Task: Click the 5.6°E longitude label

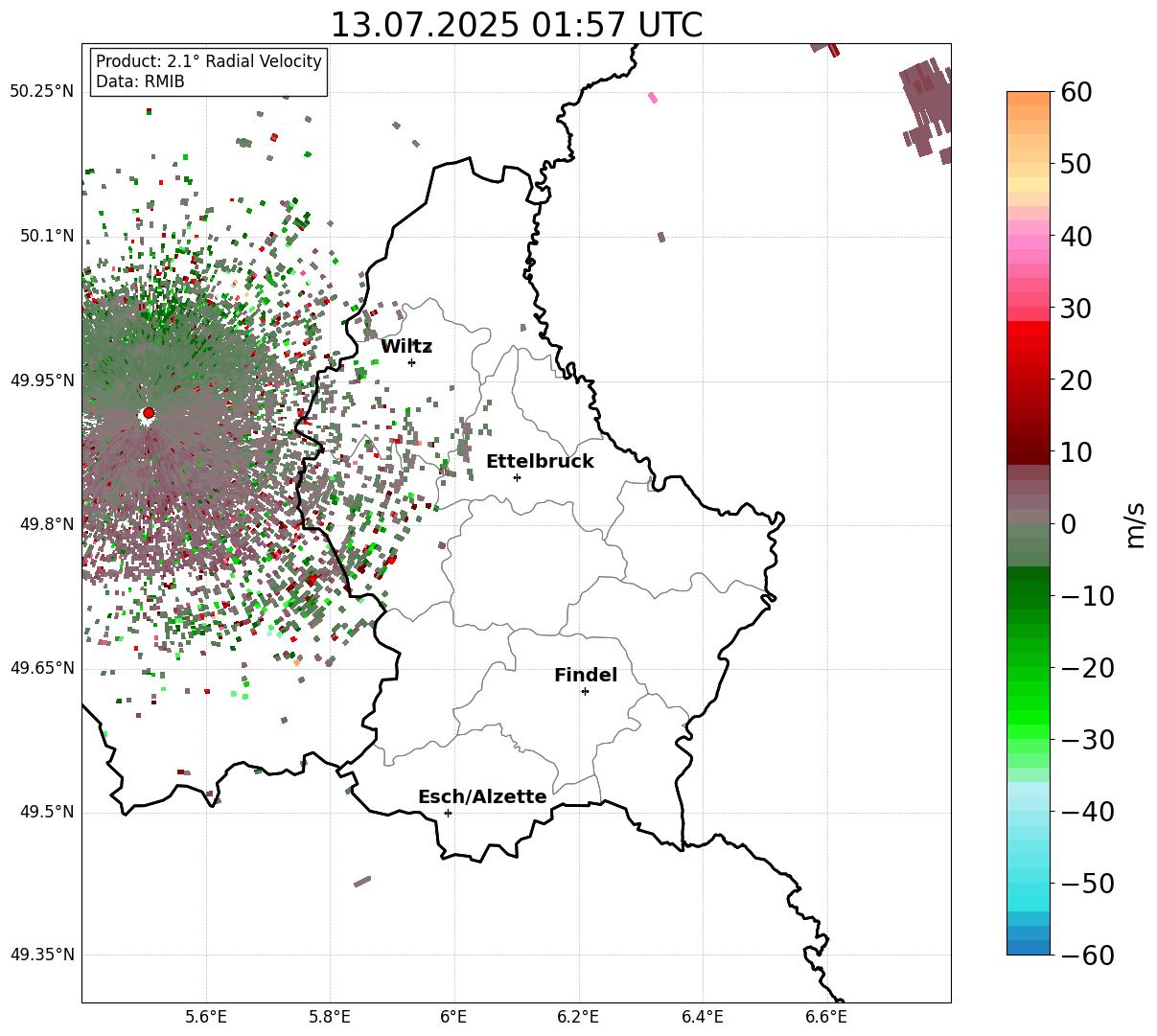Action: pos(206,1017)
